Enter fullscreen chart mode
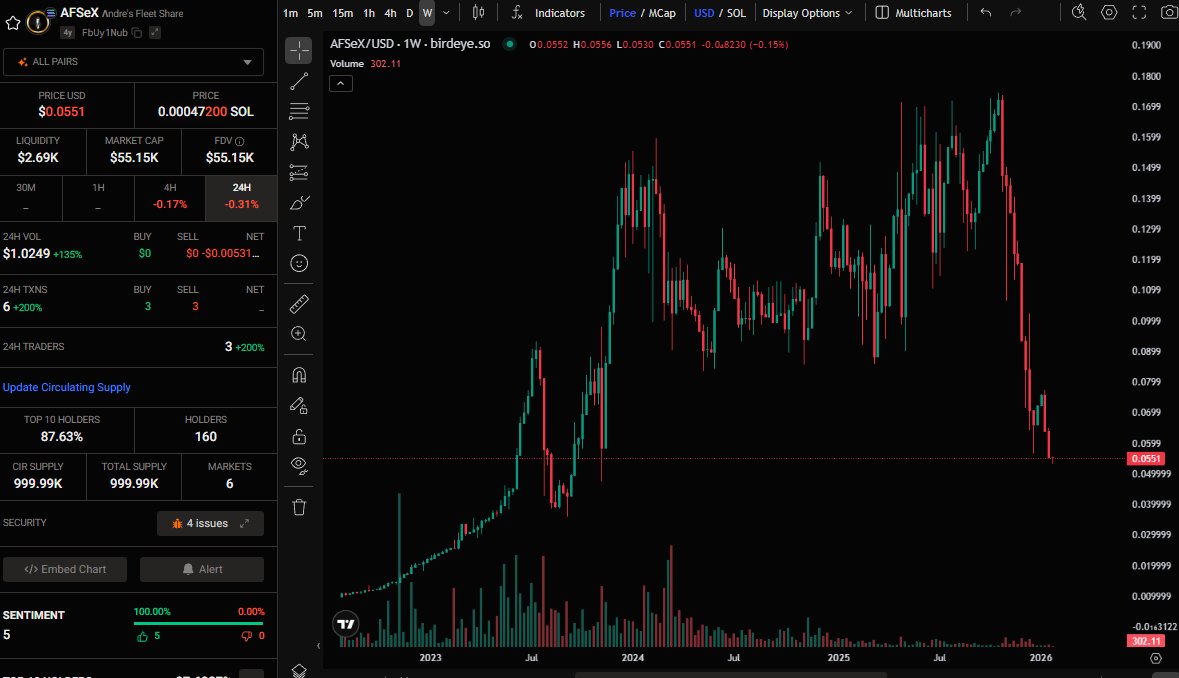This screenshot has width=1179, height=678. pos(1139,13)
